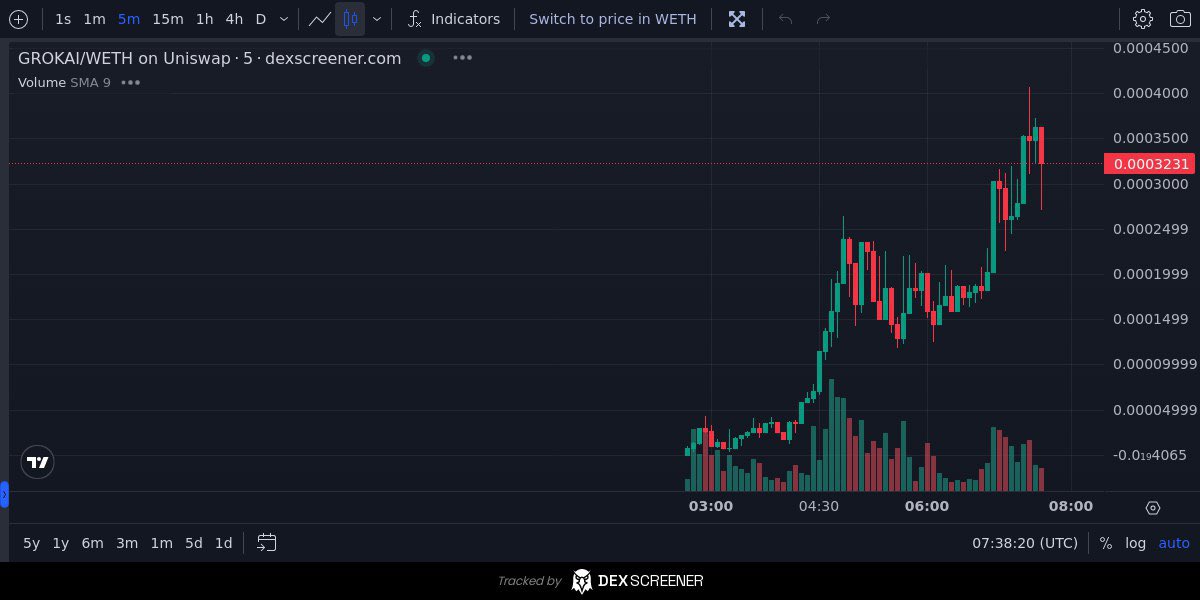Click 0.0004000 price axis label

pyautogui.click(x=1151, y=93)
